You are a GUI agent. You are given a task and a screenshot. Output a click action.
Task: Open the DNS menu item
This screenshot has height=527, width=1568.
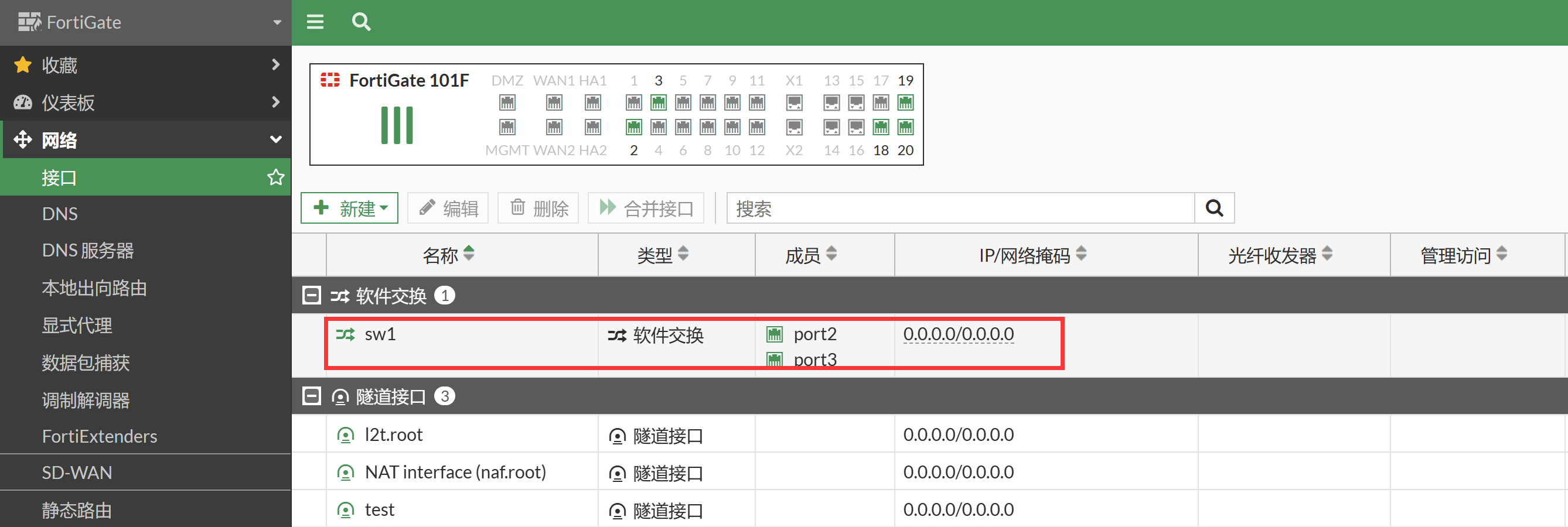(x=60, y=214)
